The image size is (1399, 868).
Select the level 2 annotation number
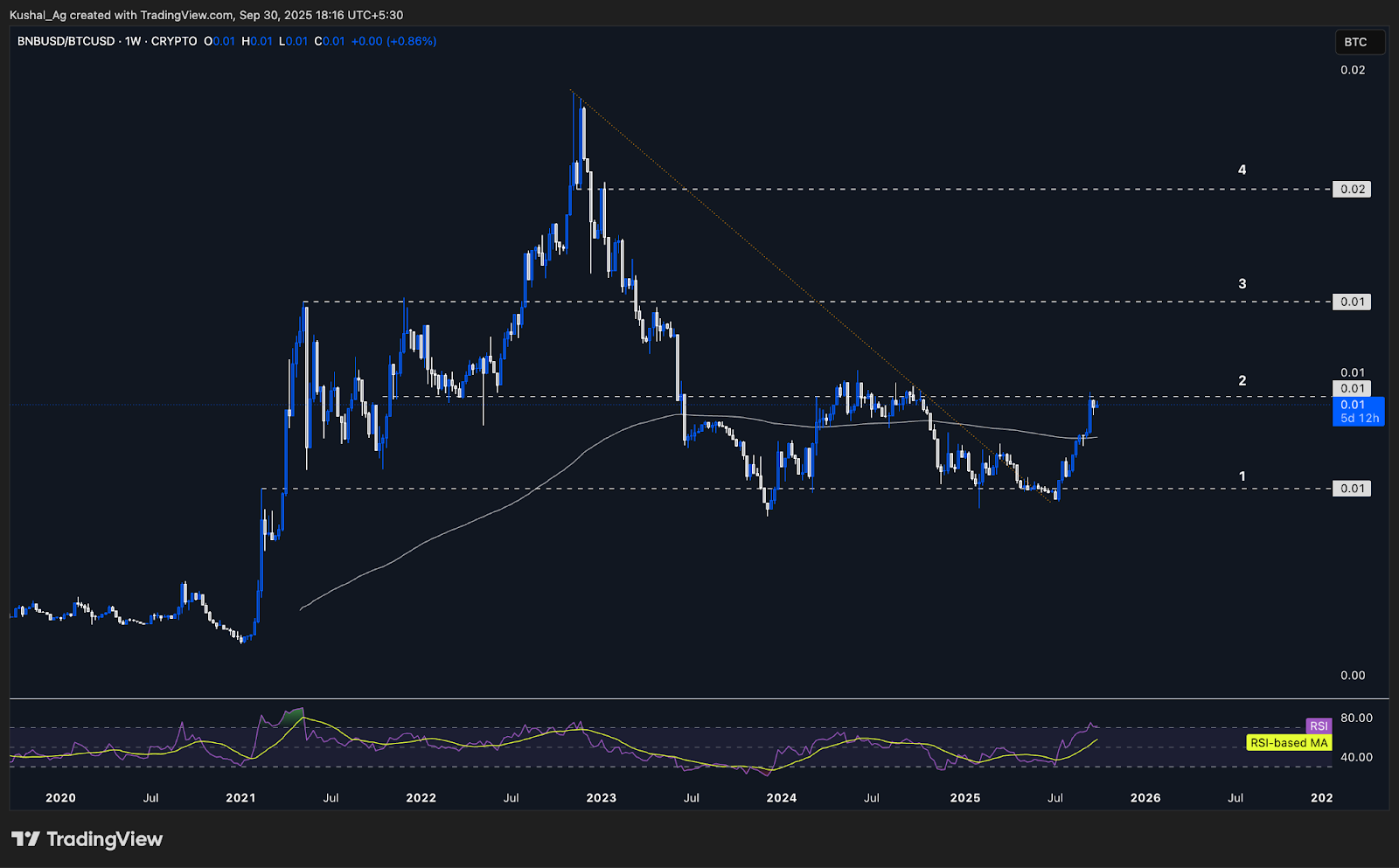[1242, 380]
